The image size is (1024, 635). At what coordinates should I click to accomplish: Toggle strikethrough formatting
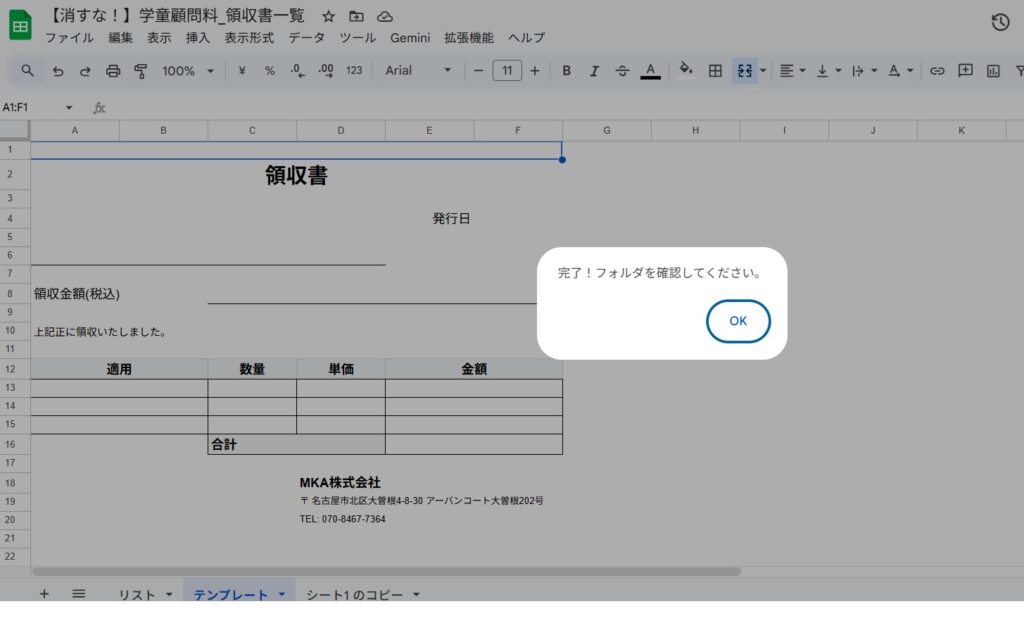click(622, 71)
